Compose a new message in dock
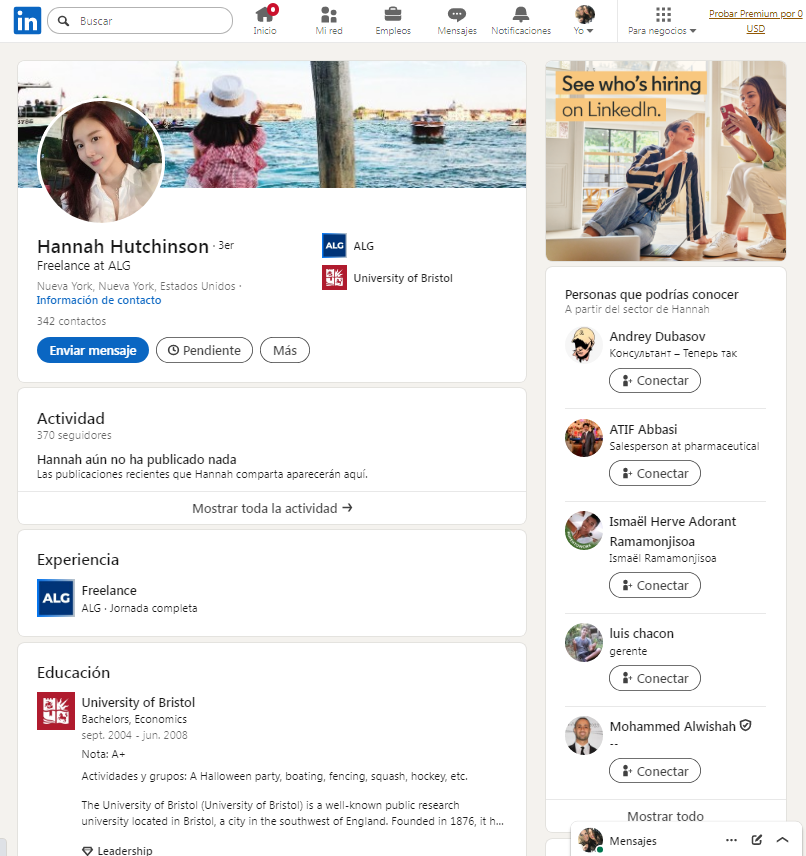The height and width of the screenshot is (856, 806). [757, 840]
